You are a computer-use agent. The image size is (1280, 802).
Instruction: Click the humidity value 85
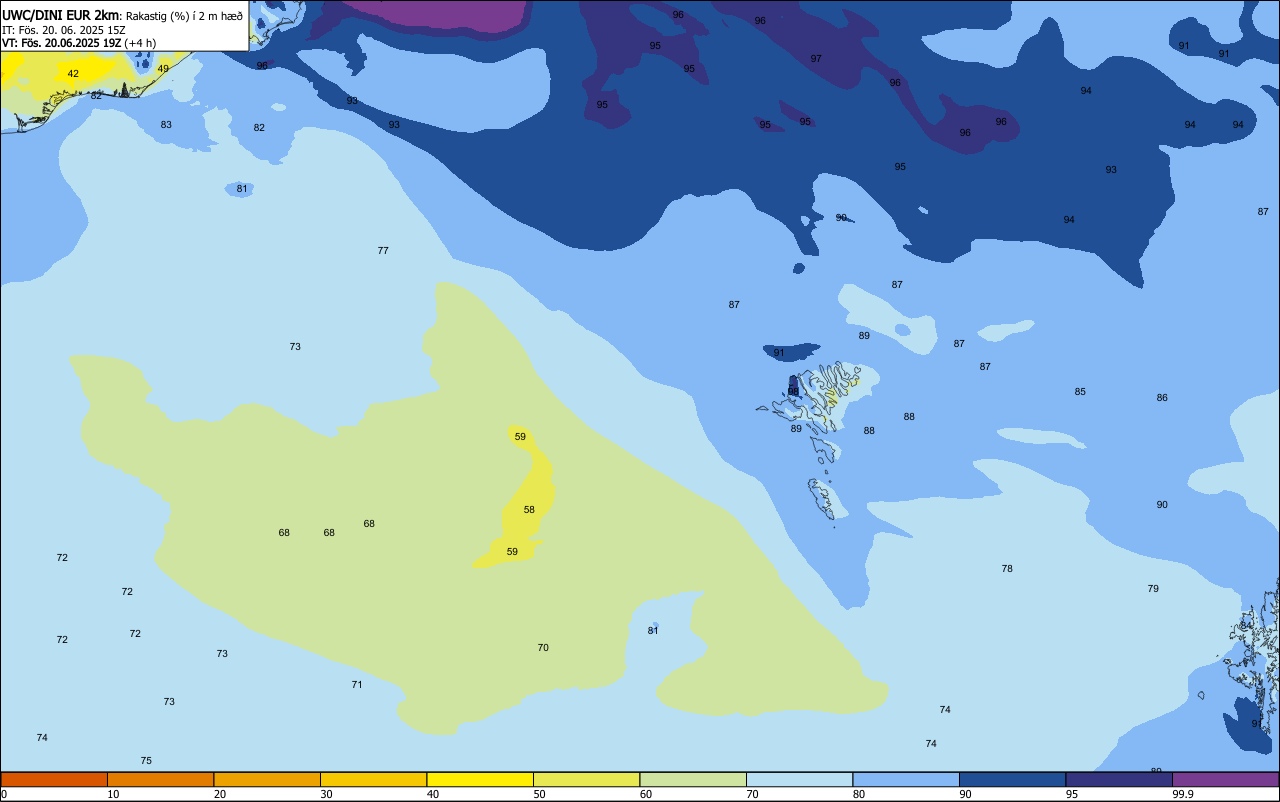pyautogui.click(x=1080, y=392)
